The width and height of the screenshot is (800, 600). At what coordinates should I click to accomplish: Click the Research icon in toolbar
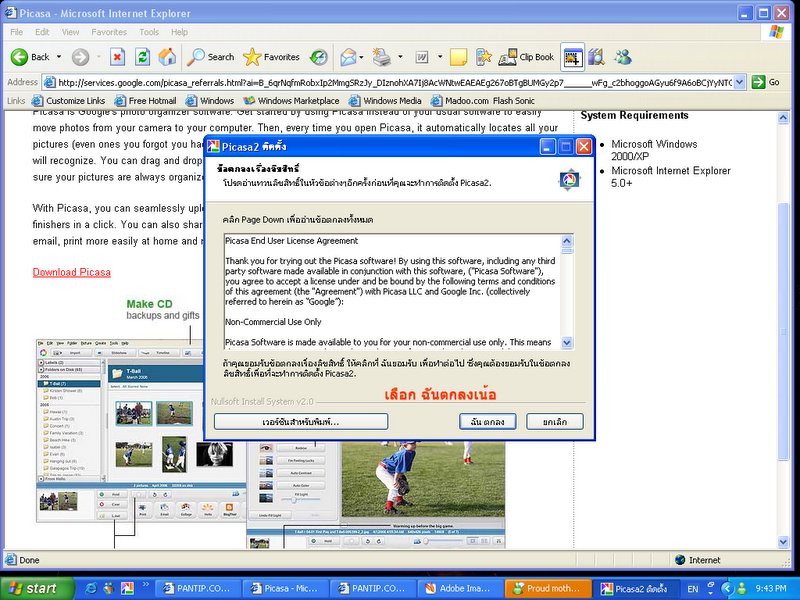[x=596, y=57]
